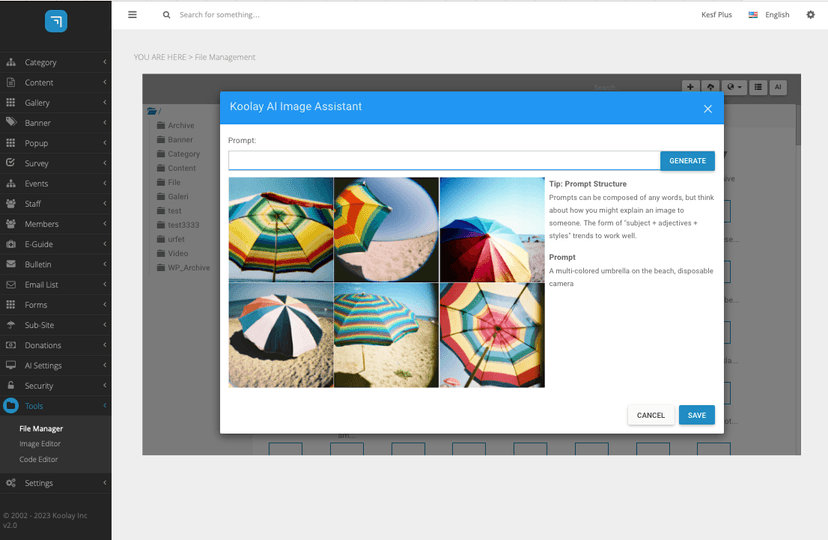
Task: Select the striped umbrella on sand image
Action: 386,335
